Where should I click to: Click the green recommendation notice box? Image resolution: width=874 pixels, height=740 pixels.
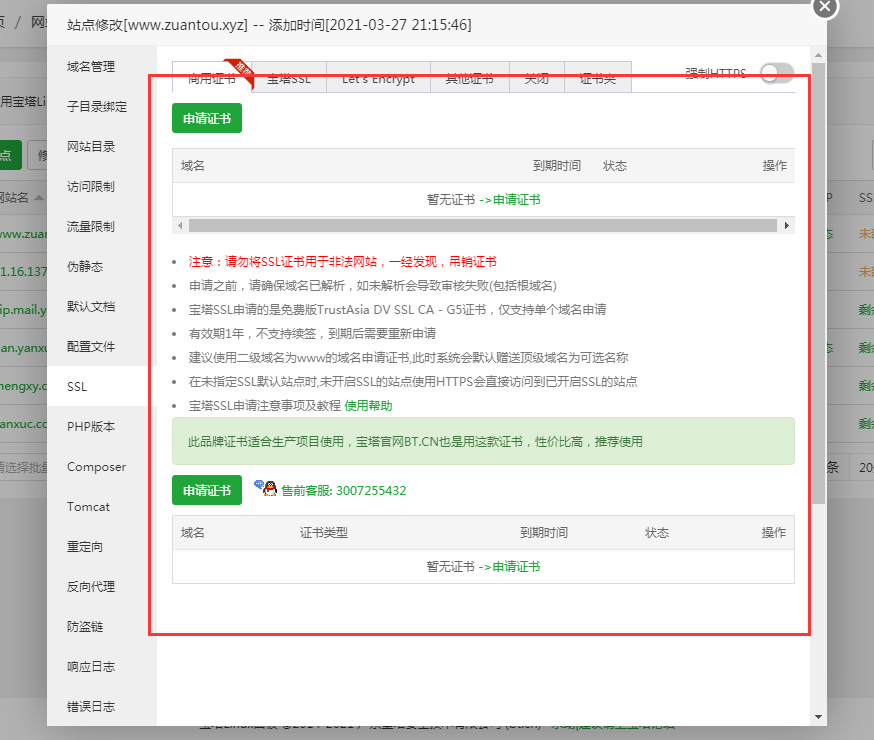(483, 441)
